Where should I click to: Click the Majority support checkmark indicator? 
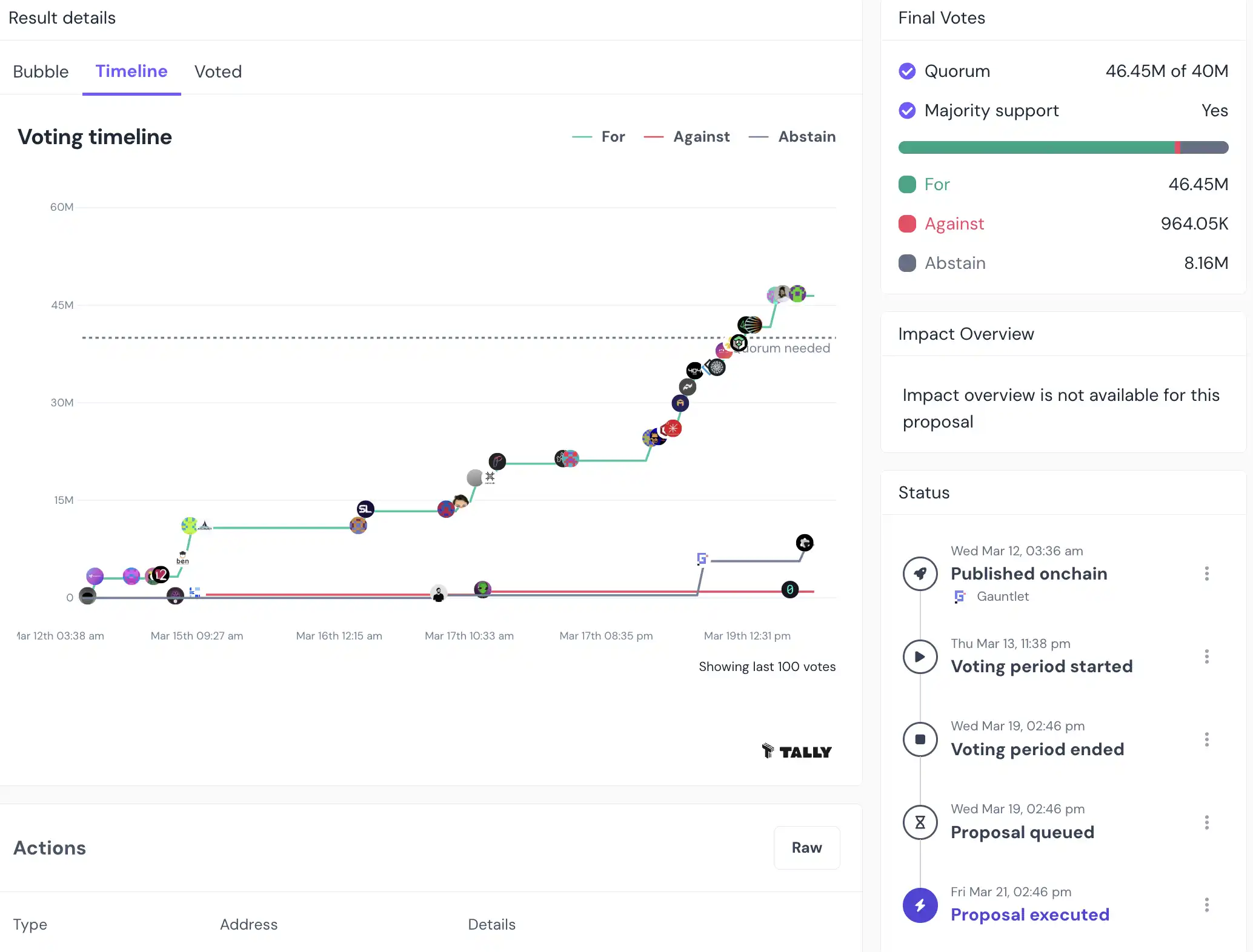tap(907, 111)
